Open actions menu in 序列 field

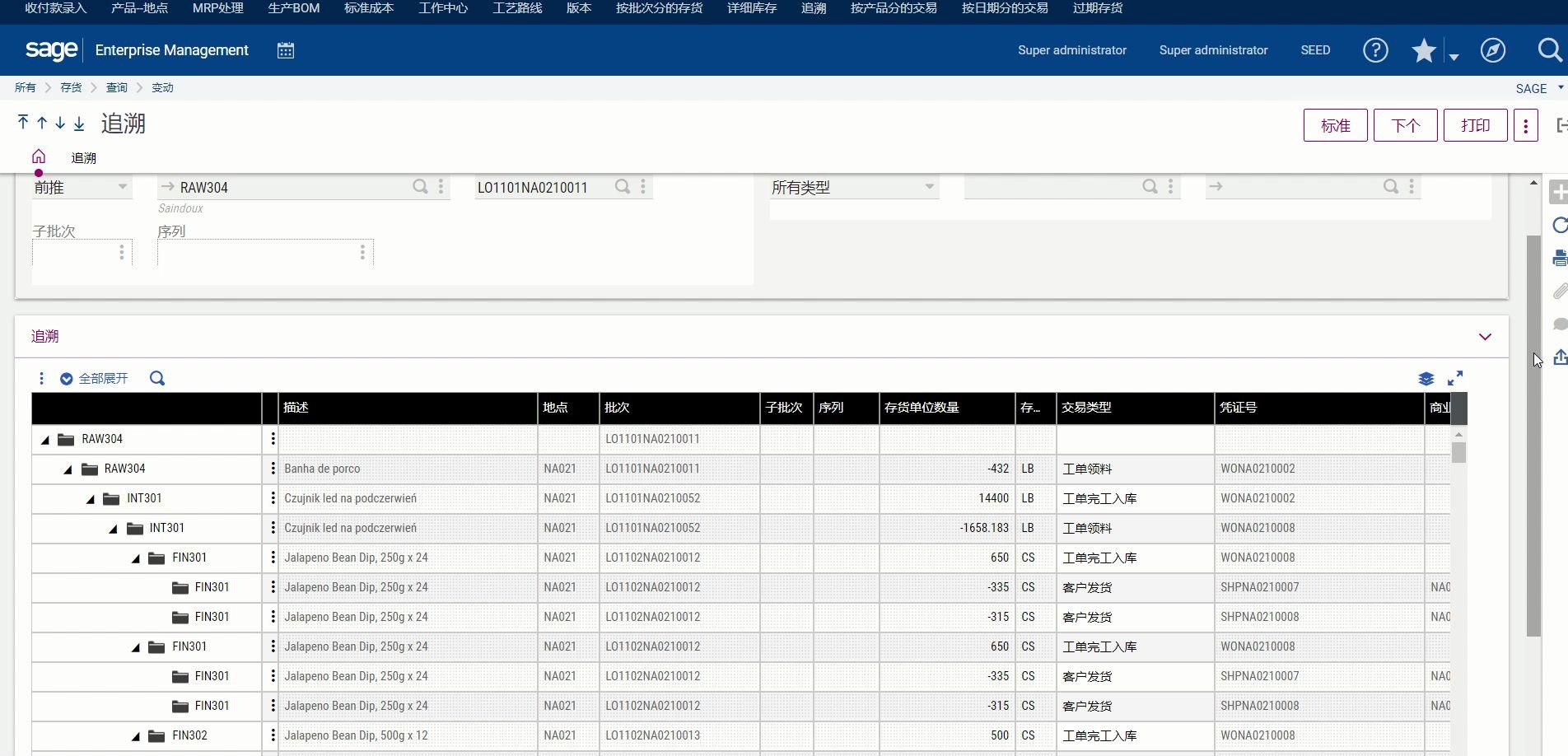[x=362, y=252]
